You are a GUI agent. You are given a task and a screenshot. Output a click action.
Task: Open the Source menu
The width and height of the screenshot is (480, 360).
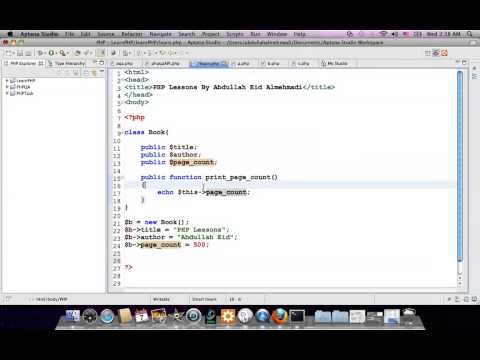click(106, 34)
